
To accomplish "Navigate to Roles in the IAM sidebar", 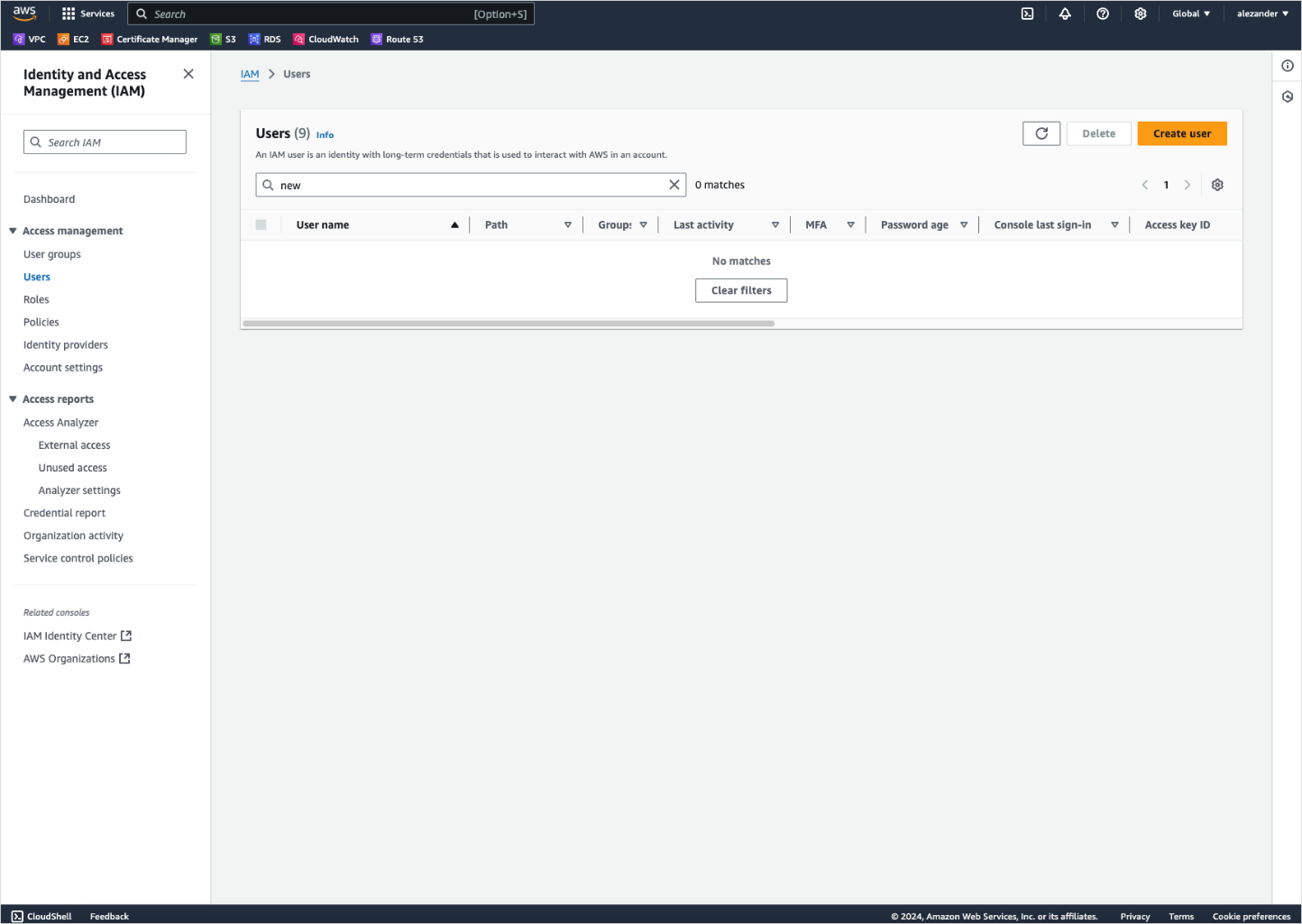I will coord(36,299).
